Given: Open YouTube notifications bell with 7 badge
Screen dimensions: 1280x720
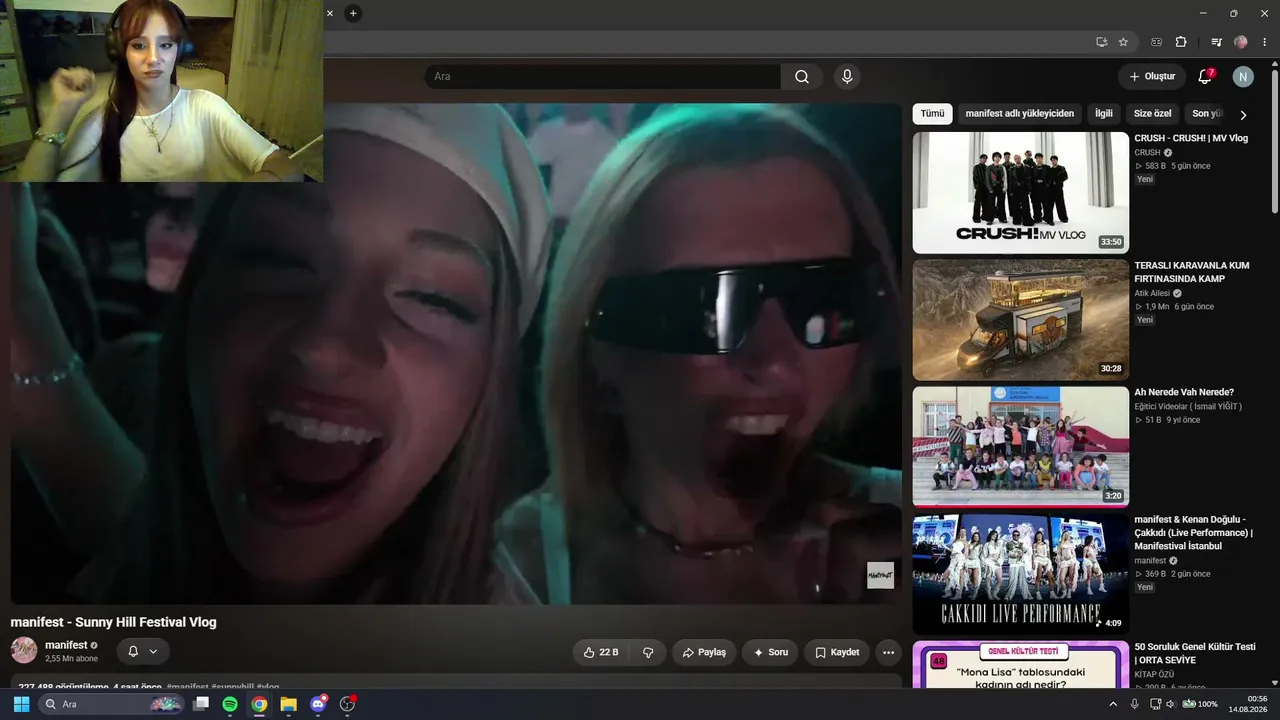Looking at the screenshot, I should point(1205,77).
